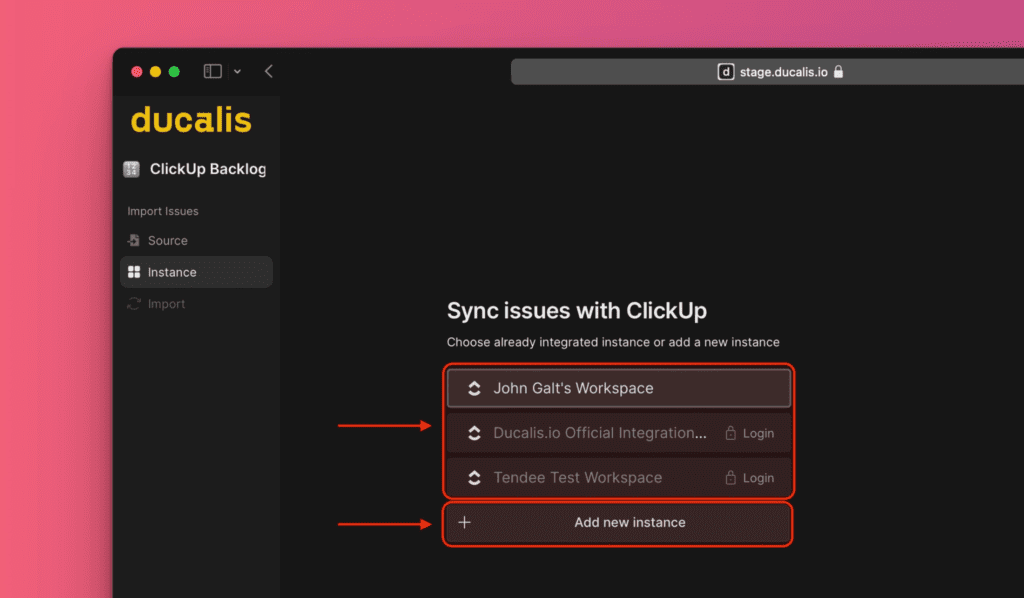This screenshot has height=598, width=1024.
Task: Click the ClickUp icon beside John Galt's Workspace
Action: coord(475,388)
